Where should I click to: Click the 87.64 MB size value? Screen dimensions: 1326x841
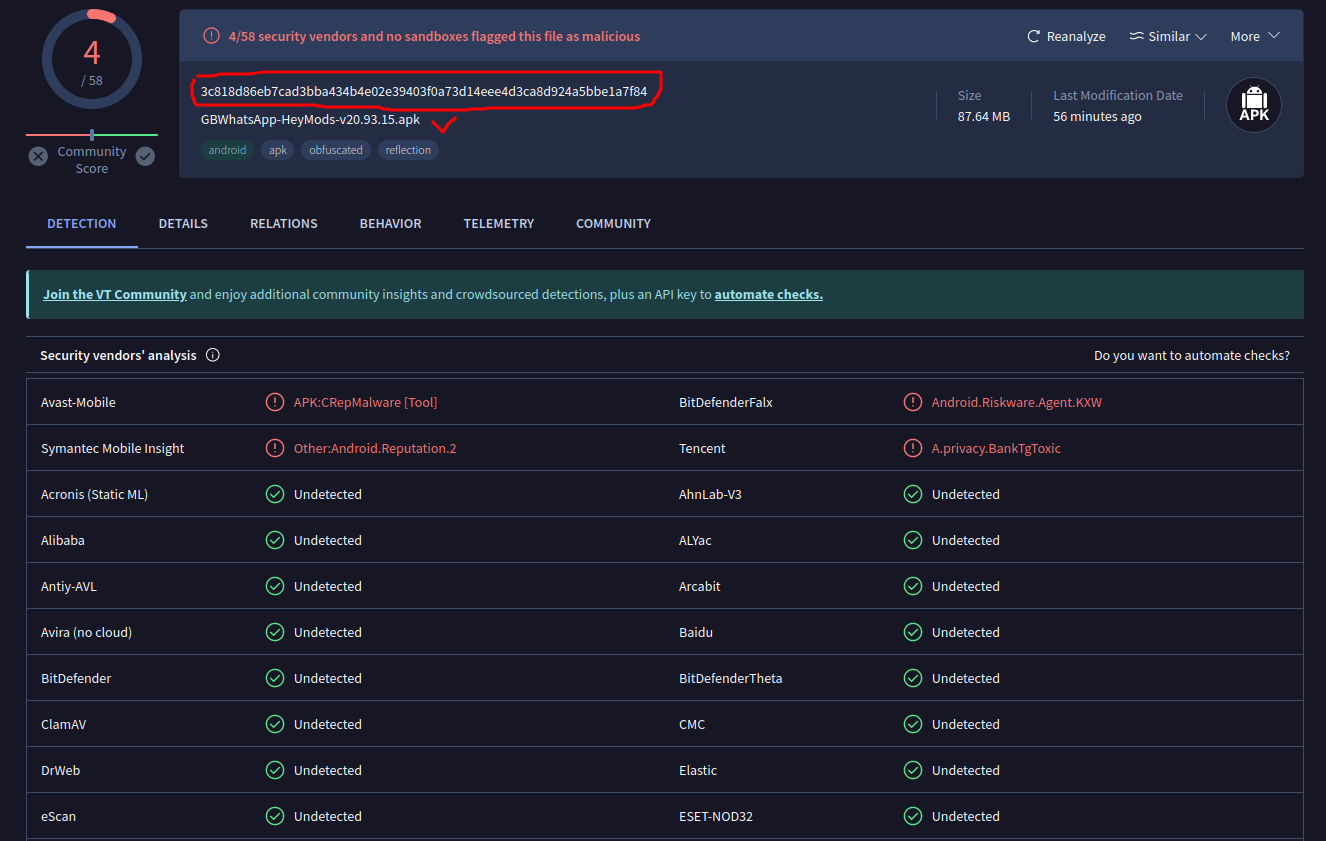coord(984,116)
